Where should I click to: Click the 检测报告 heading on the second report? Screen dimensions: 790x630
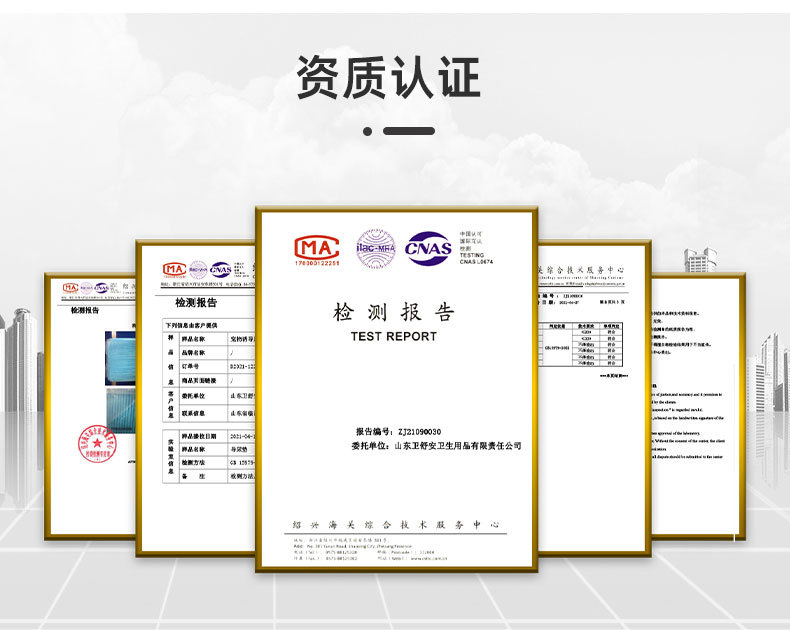click(x=196, y=302)
